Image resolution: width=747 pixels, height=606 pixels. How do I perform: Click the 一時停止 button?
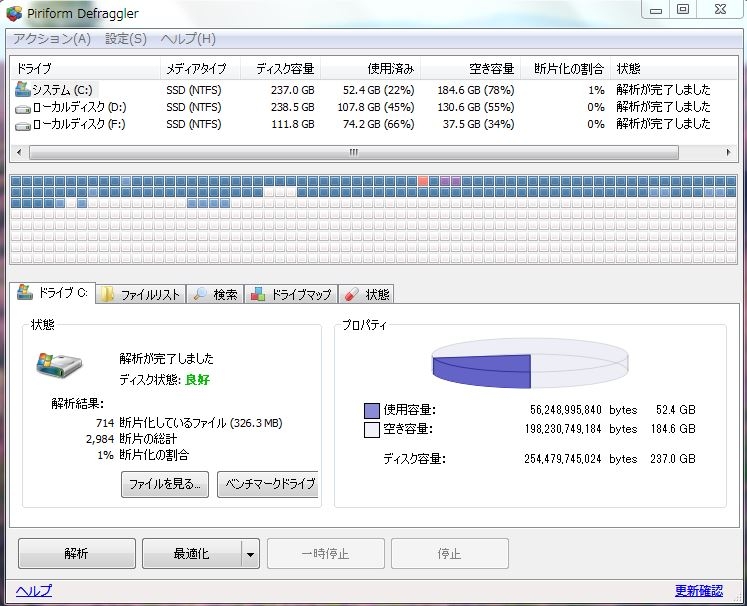coord(325,553)
